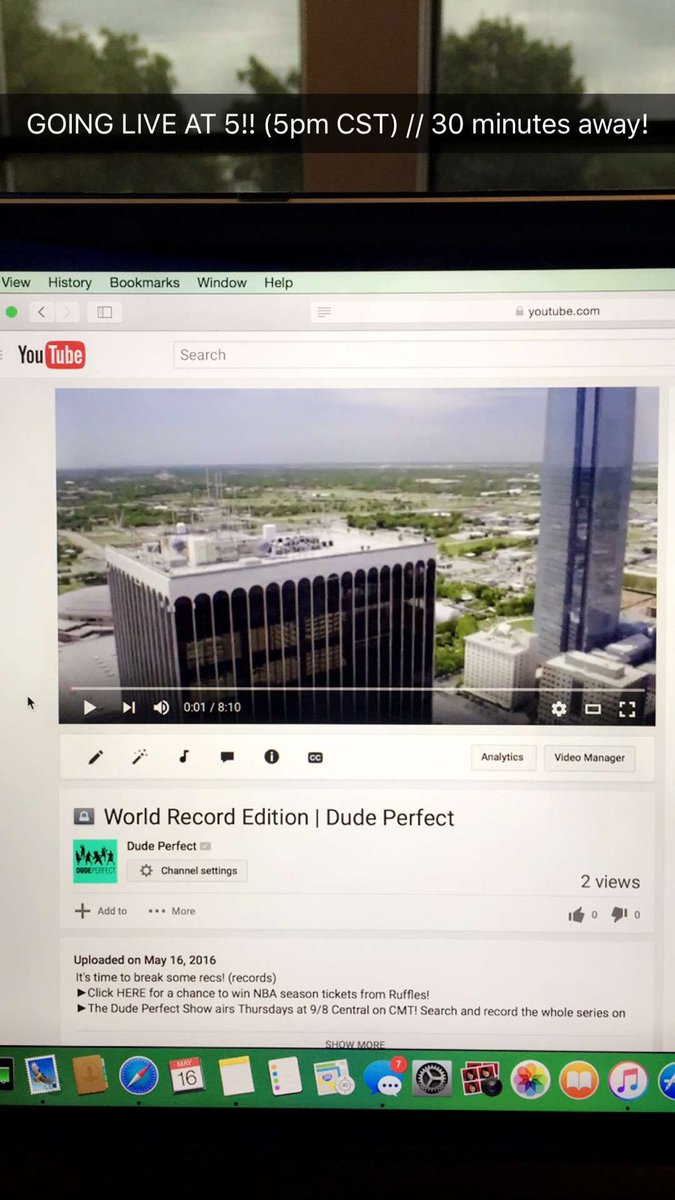Open Reminders icon in Dock
This screenshot has height=1200, width=675.
click(285, 1077)
